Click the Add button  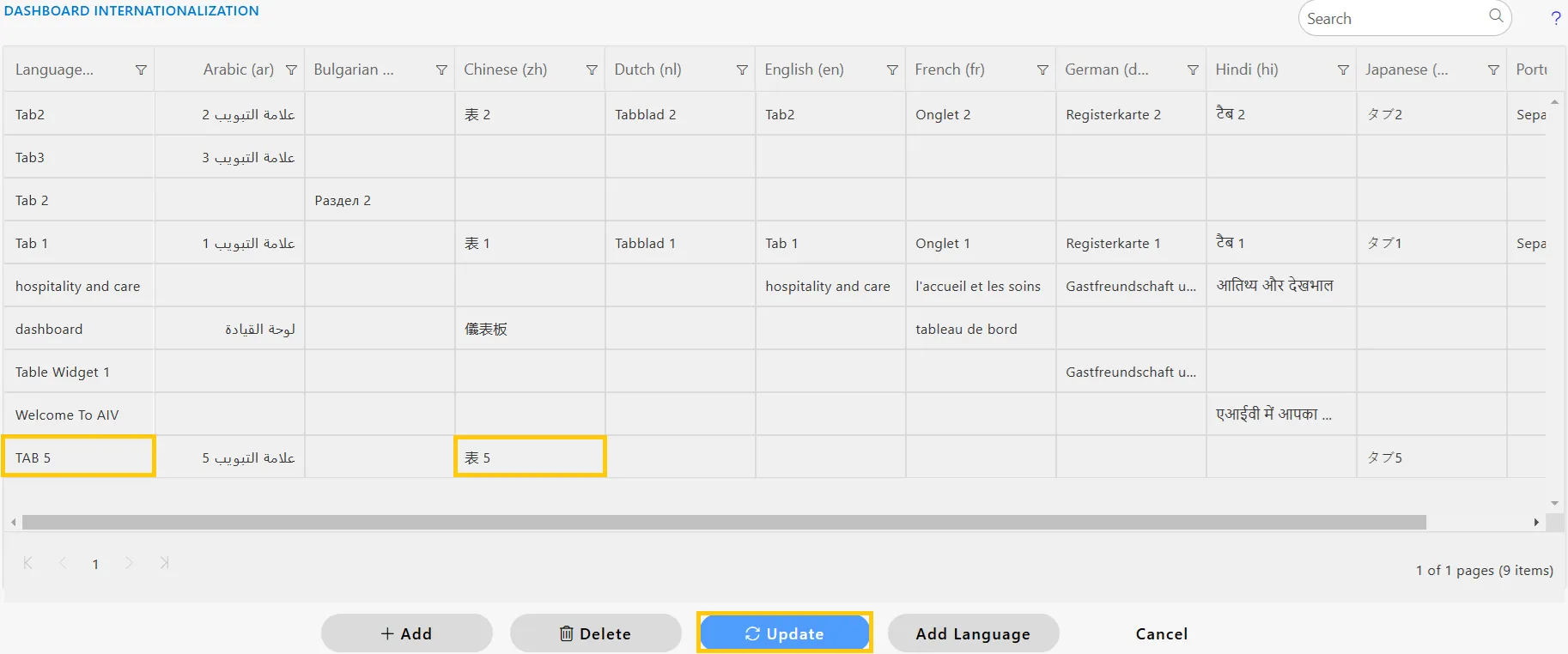[407, 633]
